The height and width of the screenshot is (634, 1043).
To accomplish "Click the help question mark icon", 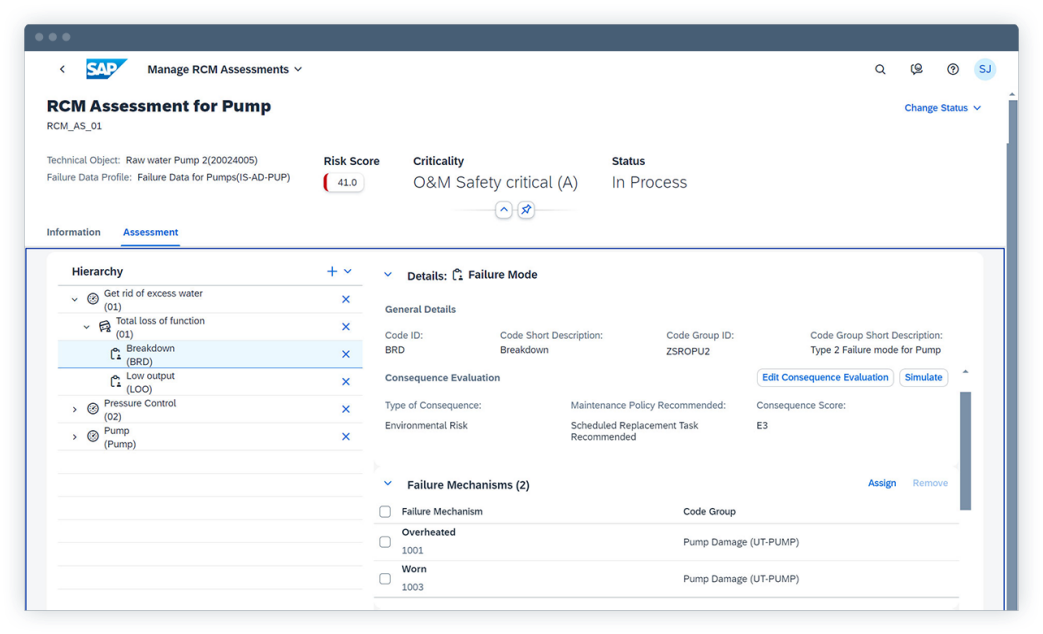I will (952, 69).
